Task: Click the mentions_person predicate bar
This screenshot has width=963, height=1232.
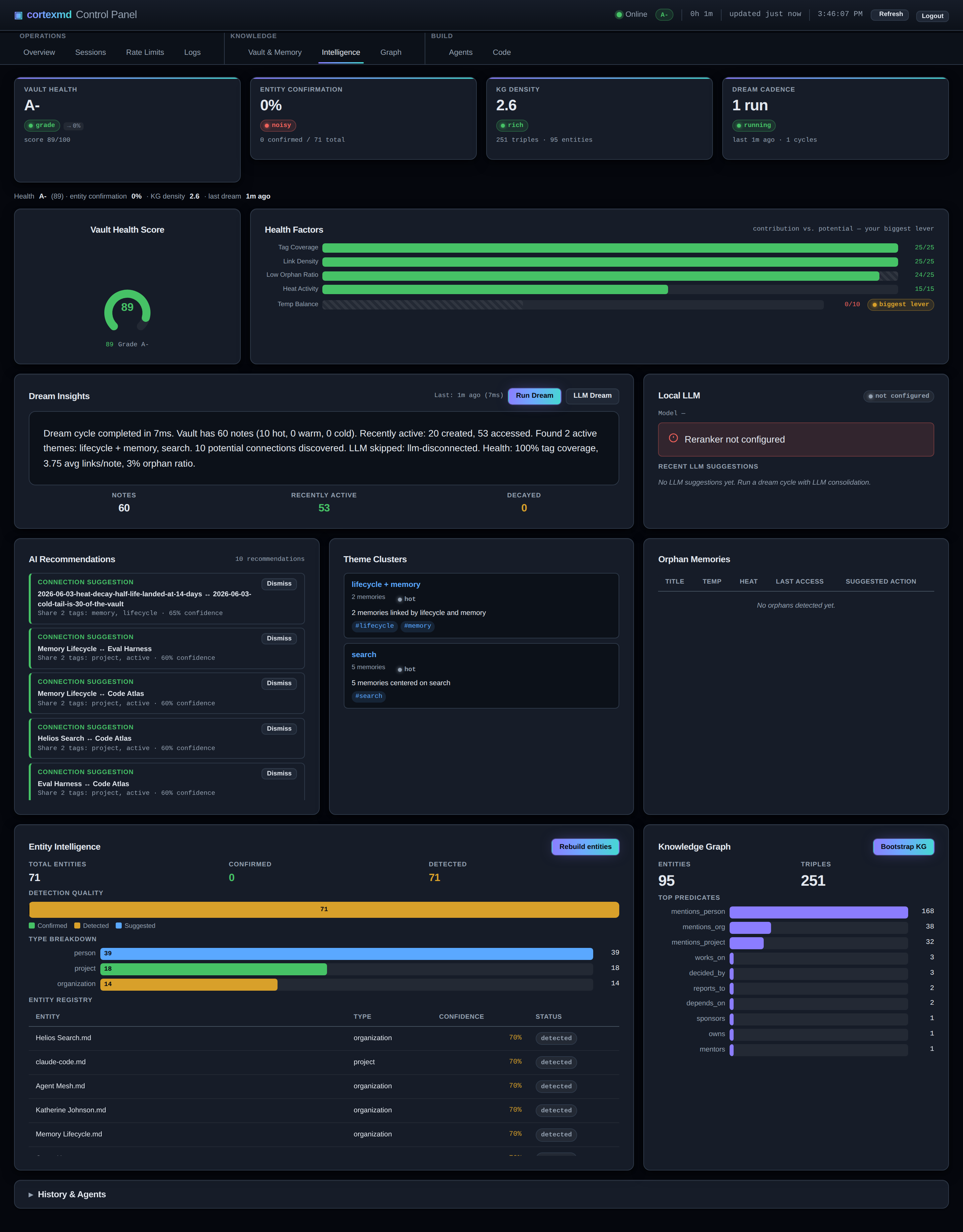Action: tap(819, 912)
